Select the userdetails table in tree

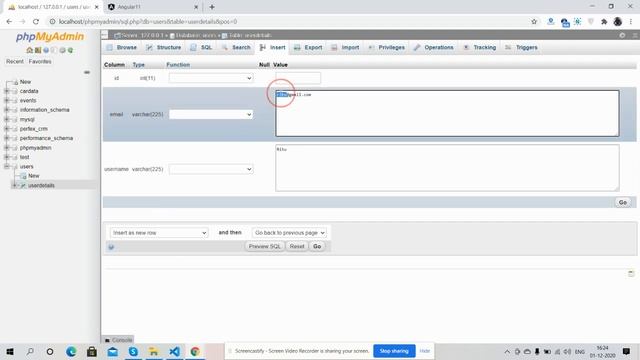tap(41, 185)
